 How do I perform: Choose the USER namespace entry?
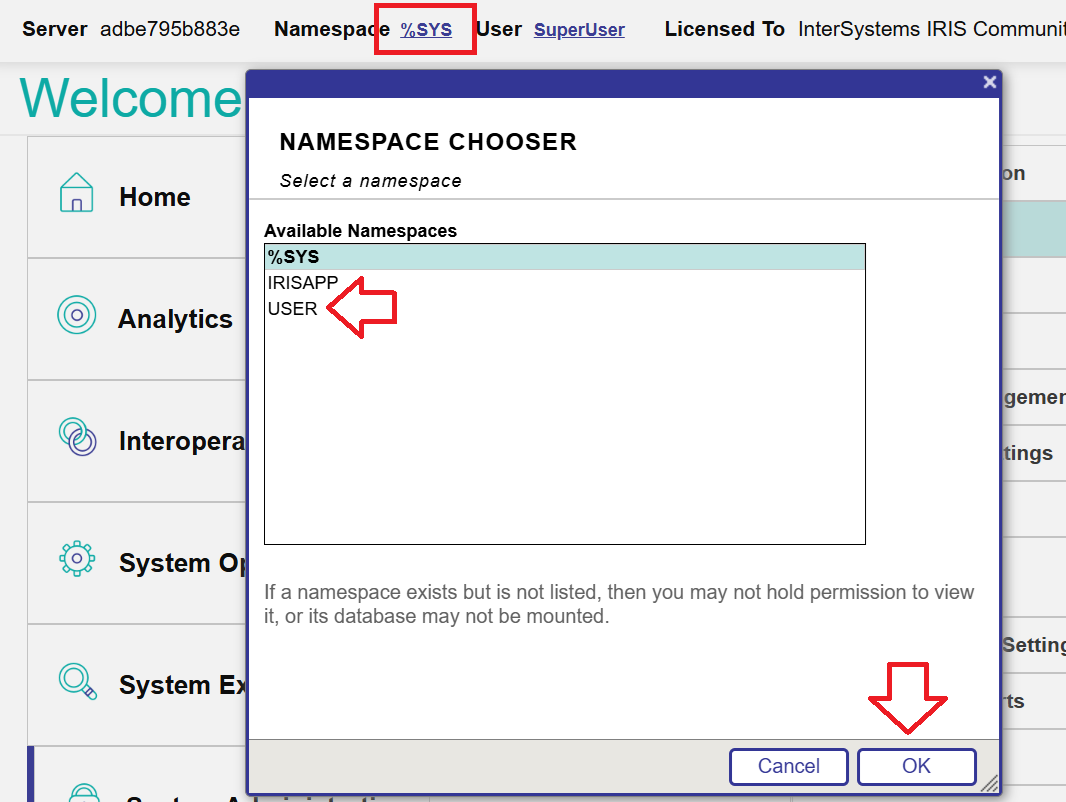[x=292, y=309]
